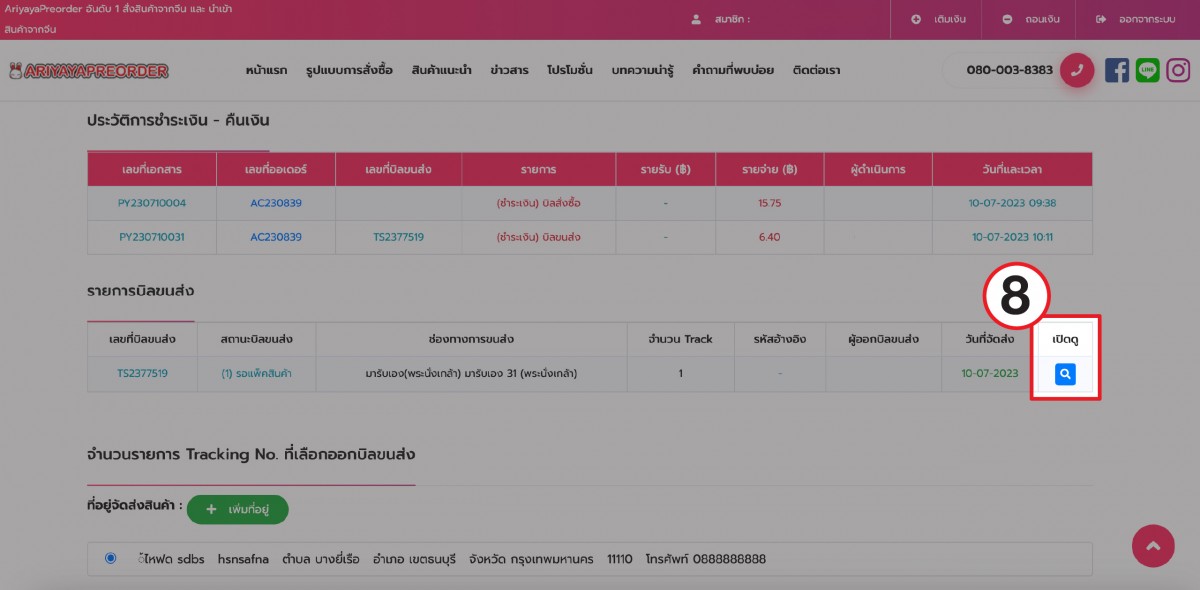Click the red phone call icon
The height and width of the screenshot is (590, 1200).
pyautogui.click(x=1077, y=70)
